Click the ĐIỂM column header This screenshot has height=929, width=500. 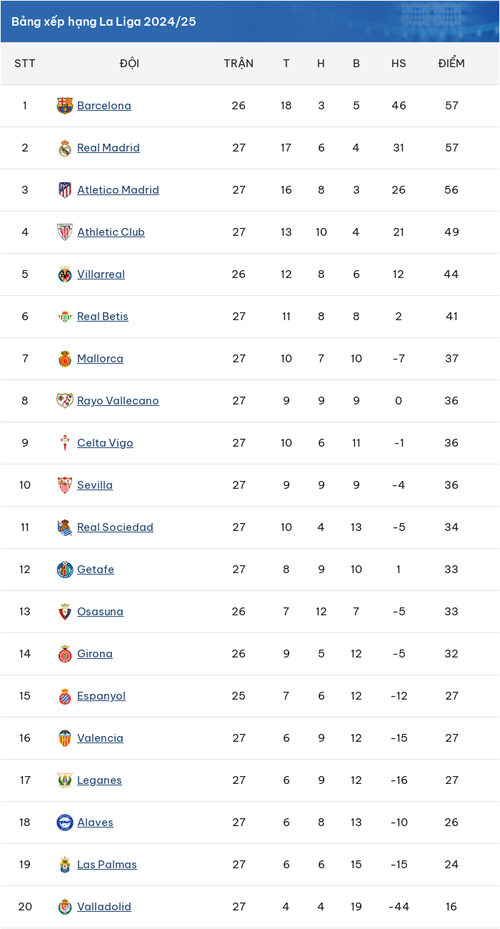[451, 63]
